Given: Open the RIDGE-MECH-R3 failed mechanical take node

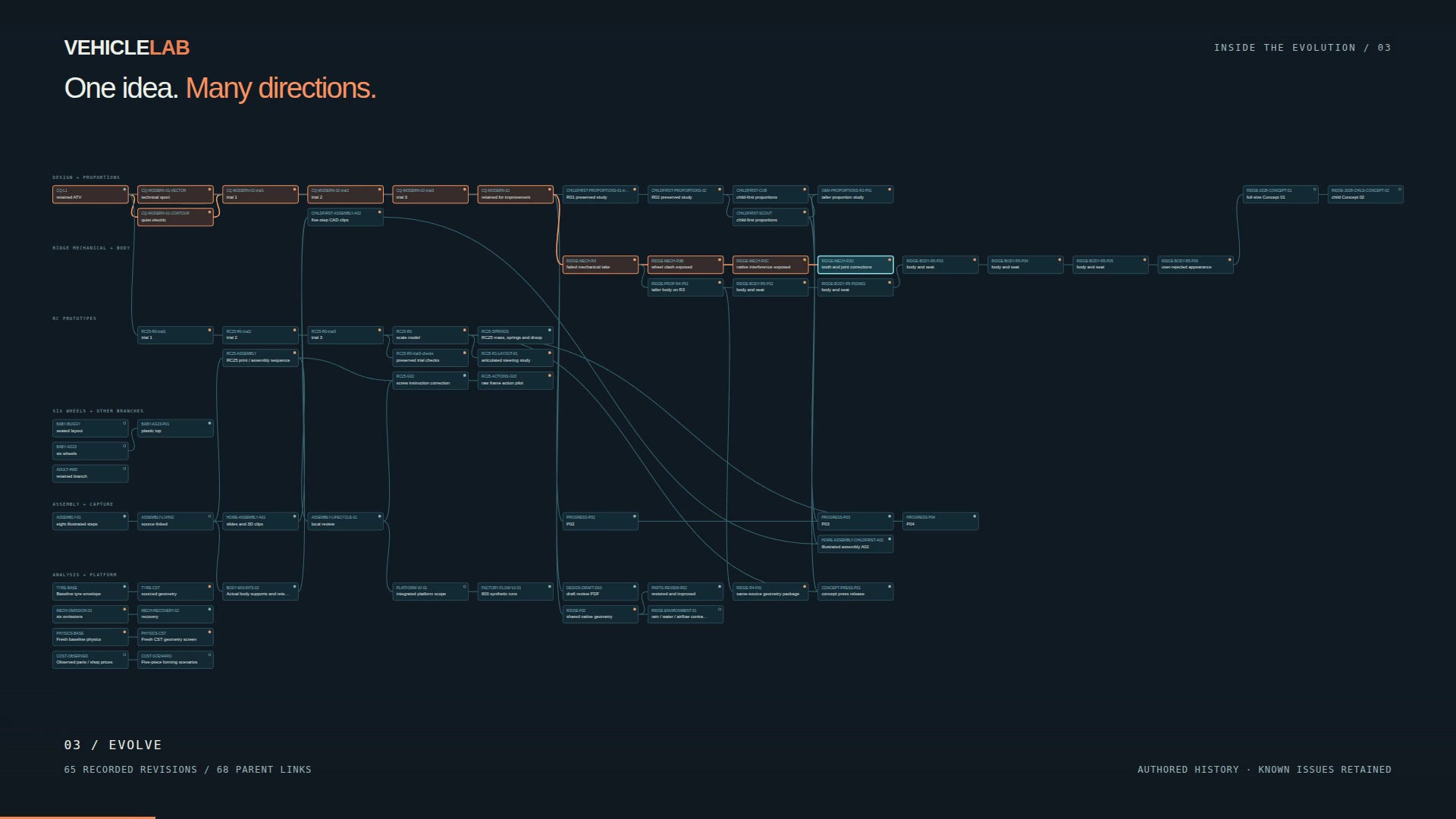Looking at the screenshot, I should click(x=600, y=265).
